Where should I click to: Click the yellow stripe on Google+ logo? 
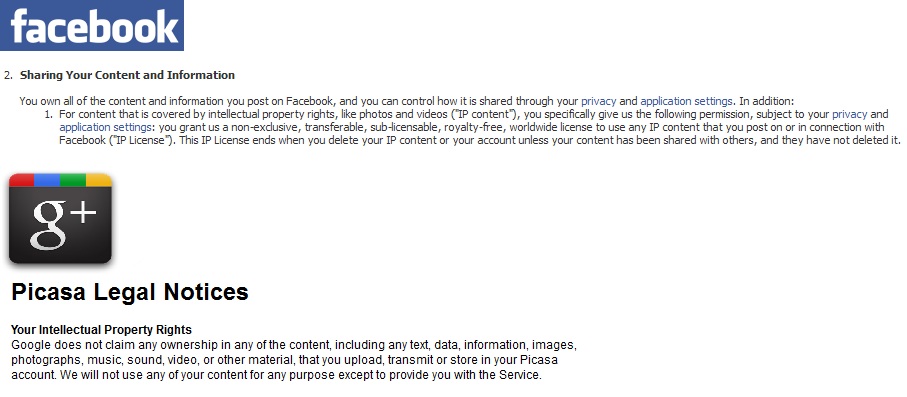99,179
